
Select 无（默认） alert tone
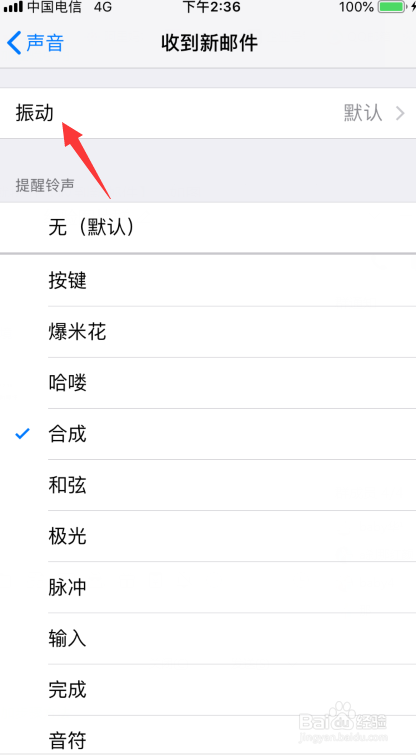tap(208, 227)
